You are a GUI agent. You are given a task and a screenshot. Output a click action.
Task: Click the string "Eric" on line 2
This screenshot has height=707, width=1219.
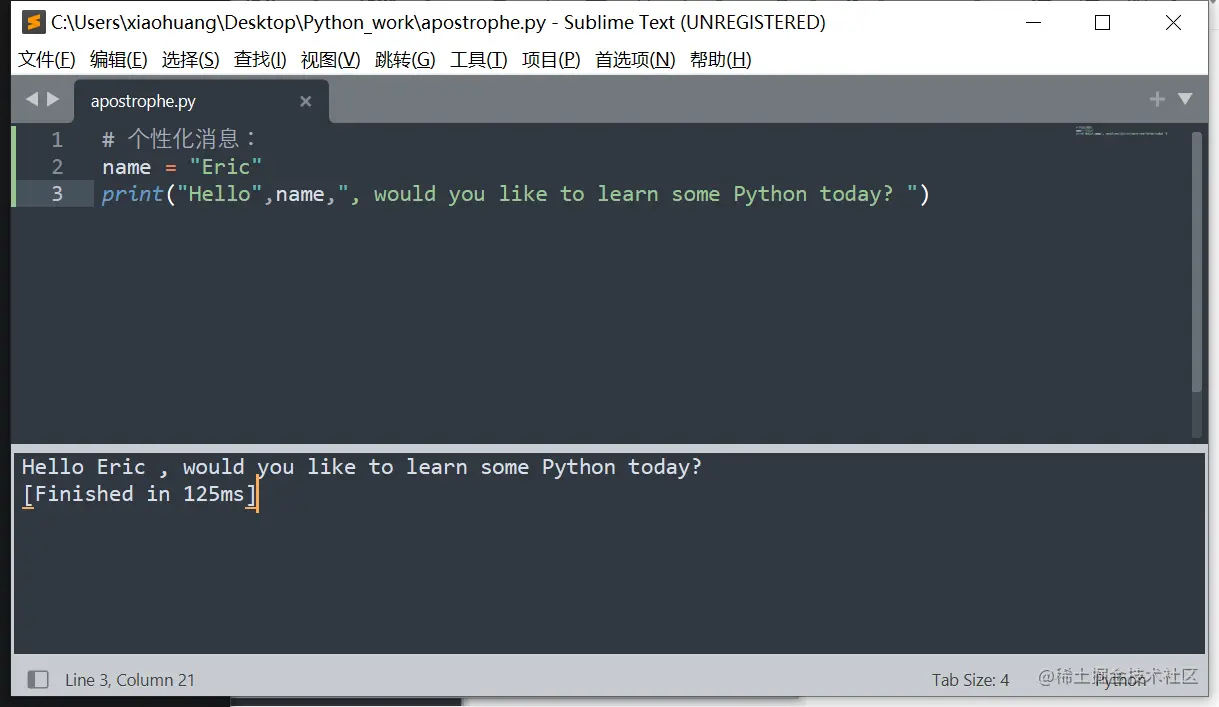pos(226,167)
